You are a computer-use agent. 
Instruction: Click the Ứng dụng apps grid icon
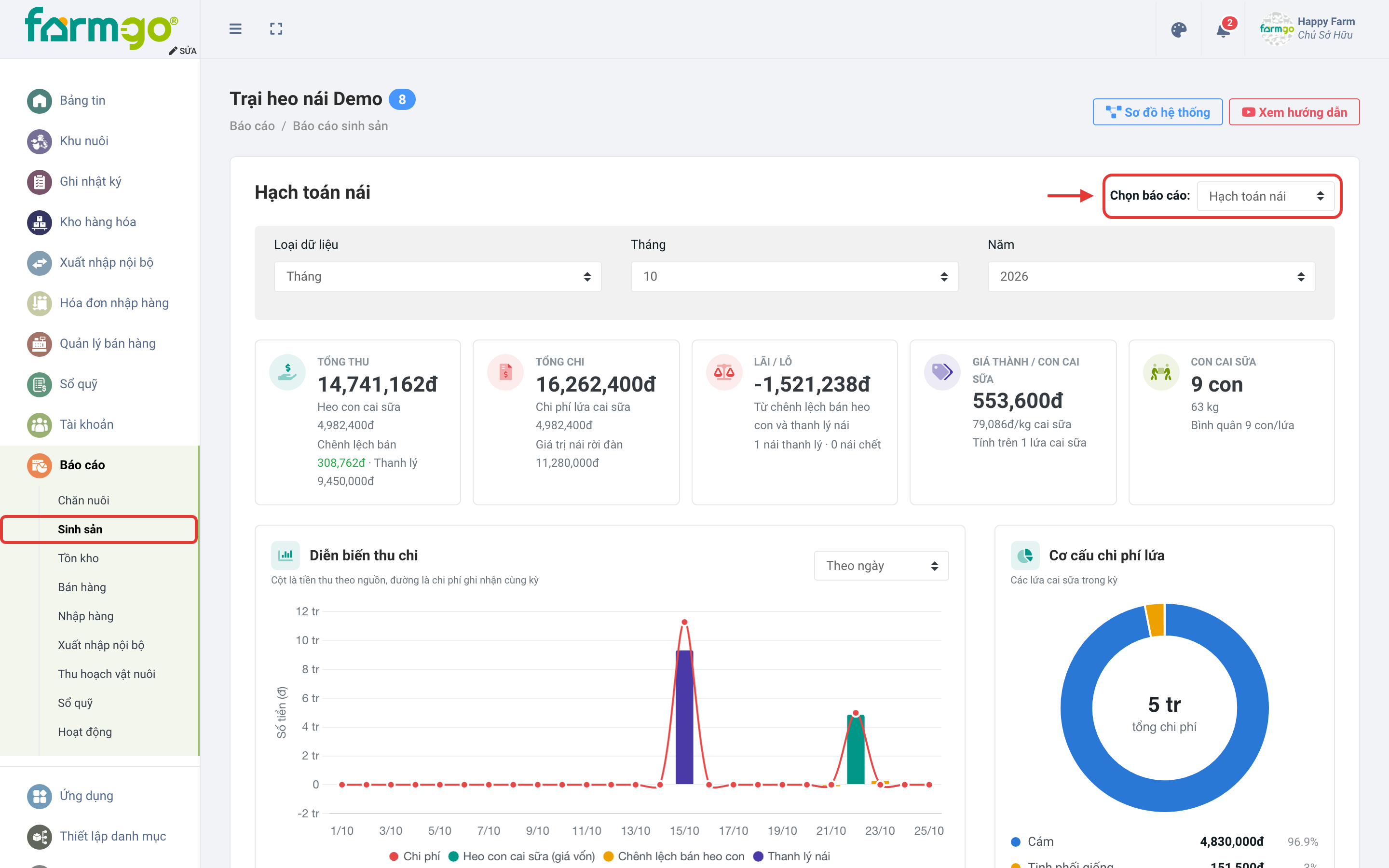(39, 796)
